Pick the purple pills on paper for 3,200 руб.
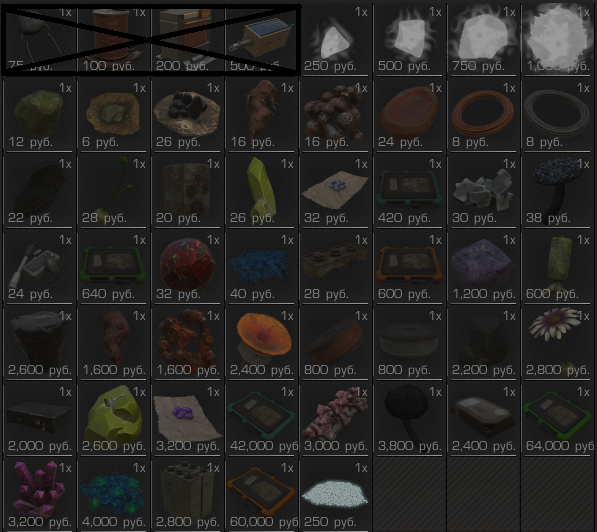The height and width of the screenshot is (532, 597). pos(188,419)
